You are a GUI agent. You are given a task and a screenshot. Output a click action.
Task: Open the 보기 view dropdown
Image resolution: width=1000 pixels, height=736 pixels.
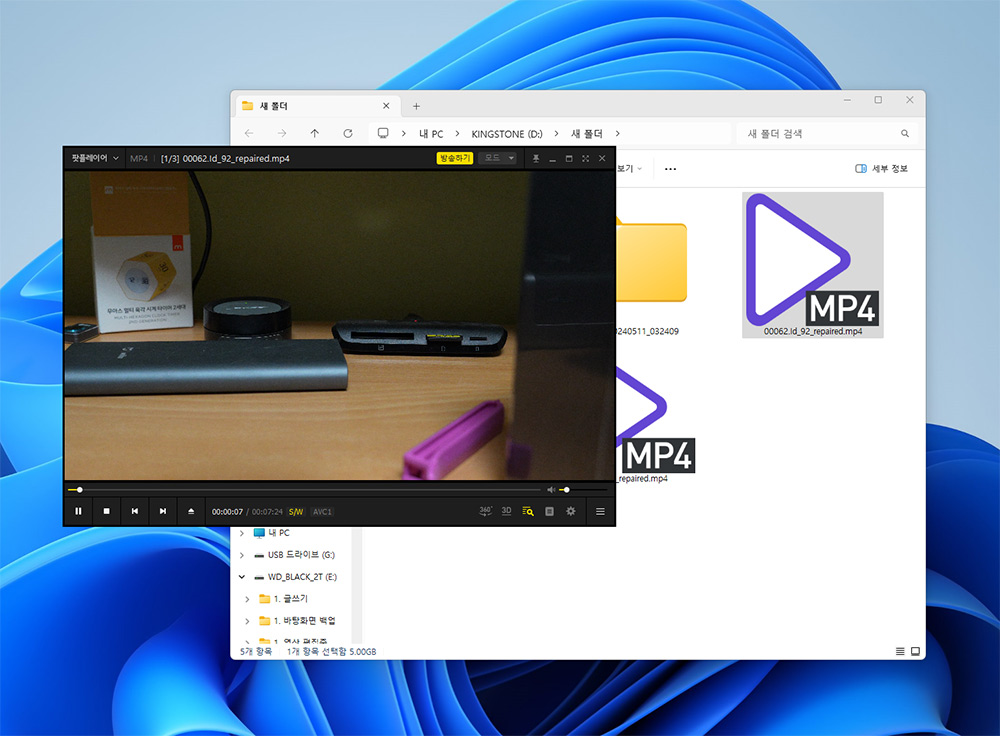coord(629,168)
